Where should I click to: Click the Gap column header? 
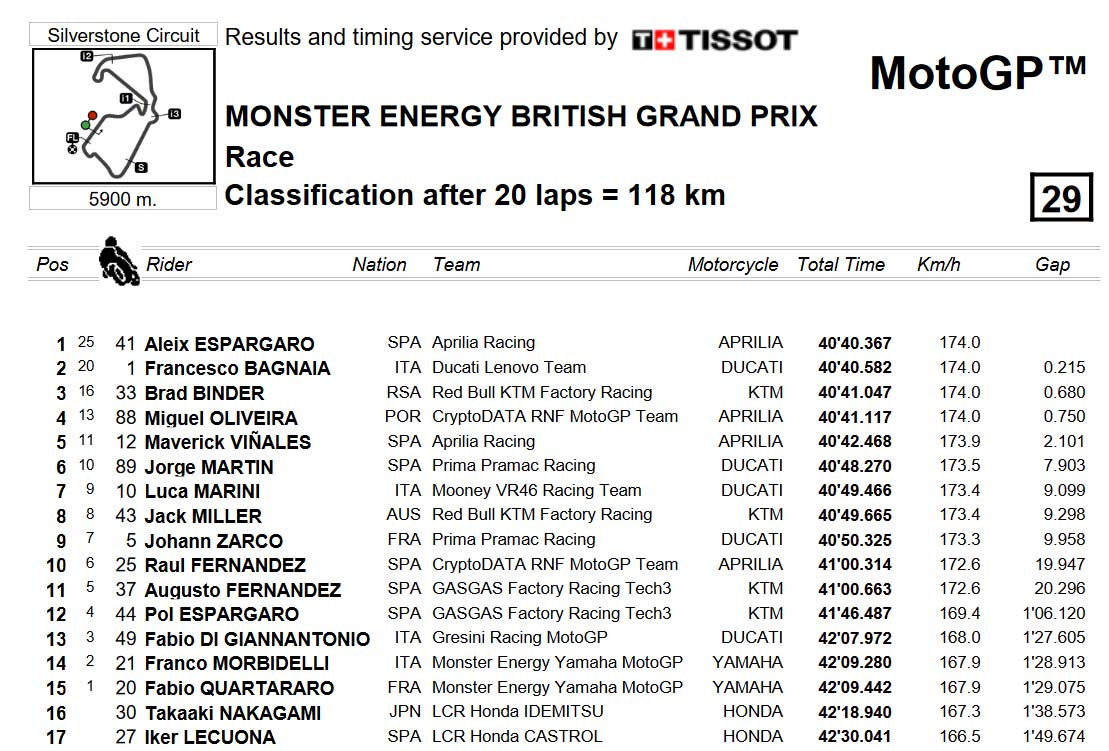(1052, 265)
